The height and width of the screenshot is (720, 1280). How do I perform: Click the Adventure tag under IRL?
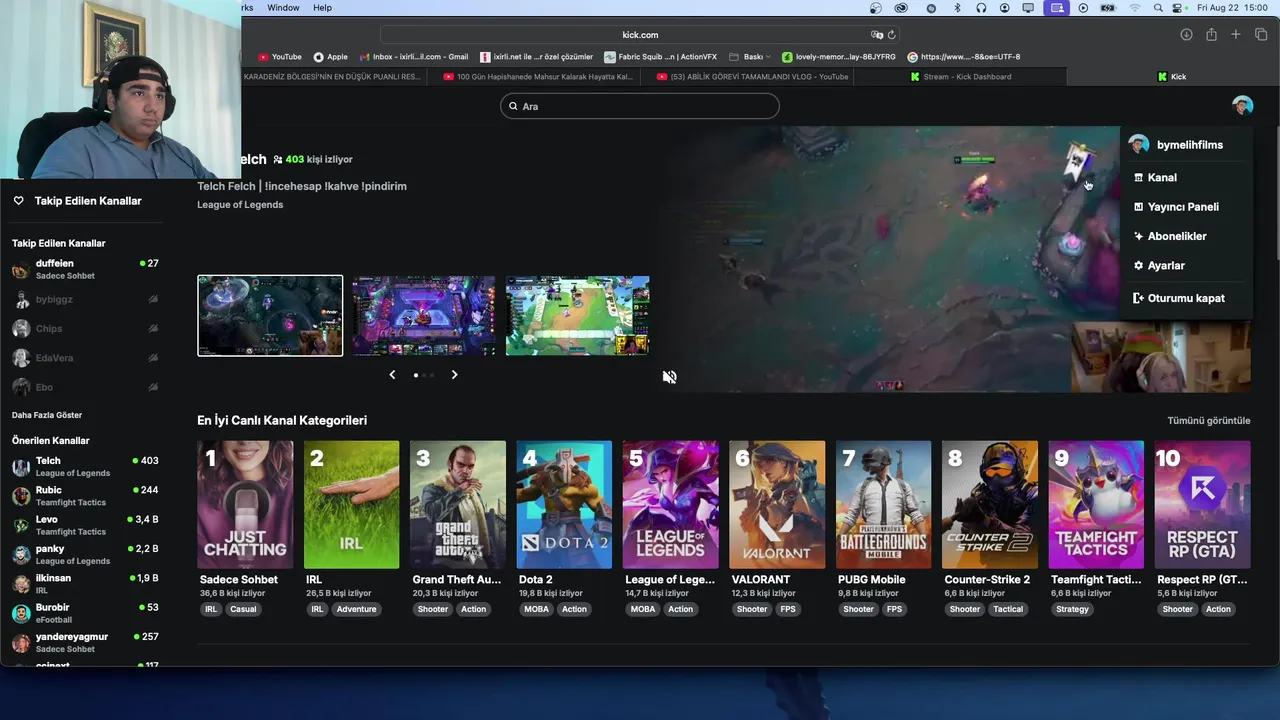356,609
